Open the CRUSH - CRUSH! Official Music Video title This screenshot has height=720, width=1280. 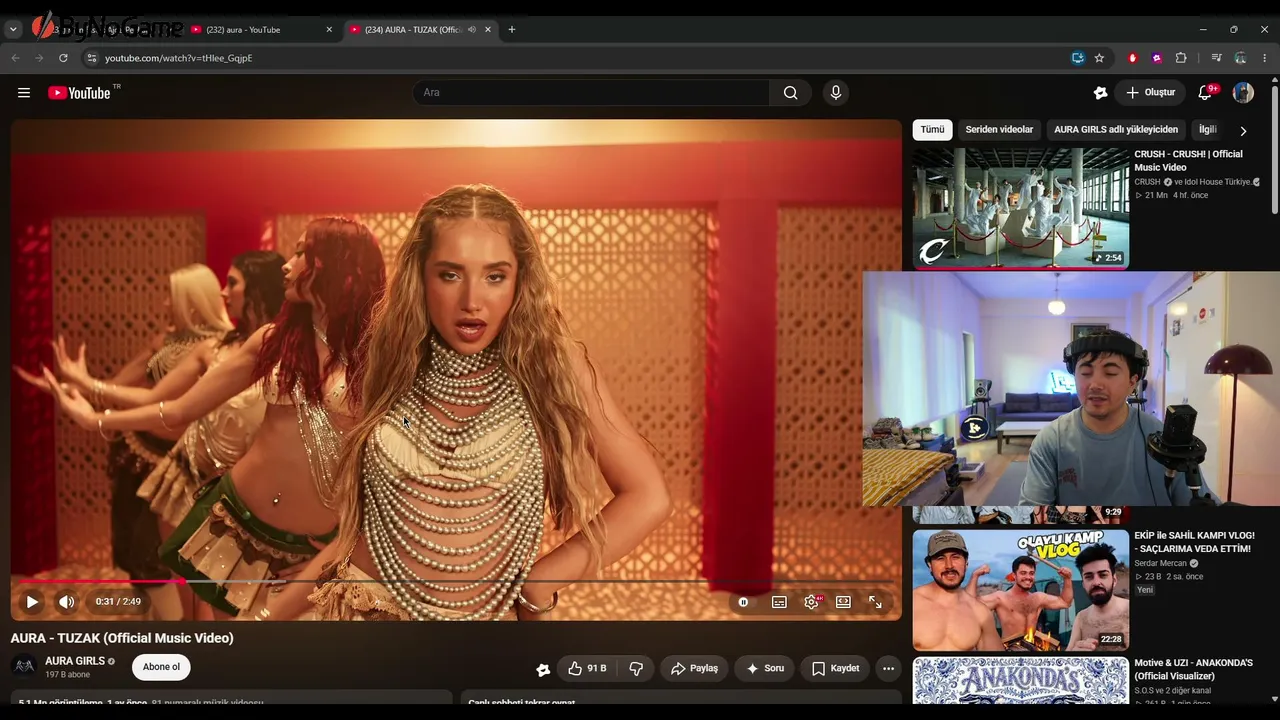[x=1188, y=161]
